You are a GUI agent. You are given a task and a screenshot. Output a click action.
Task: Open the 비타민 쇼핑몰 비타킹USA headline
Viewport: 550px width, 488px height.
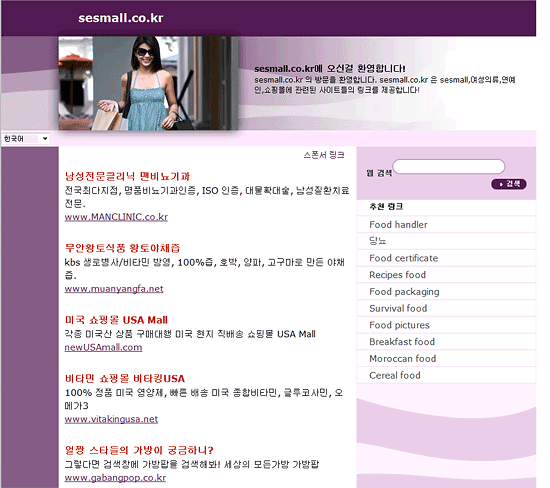point(125,379)
